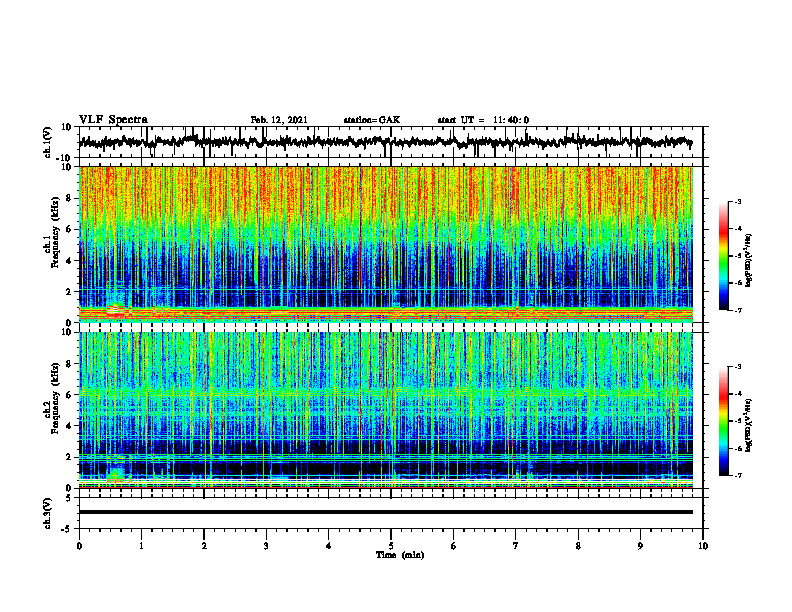Click time axis tick label "4"
This screenshot has height=612, width=792.
[x=329, y=546]
